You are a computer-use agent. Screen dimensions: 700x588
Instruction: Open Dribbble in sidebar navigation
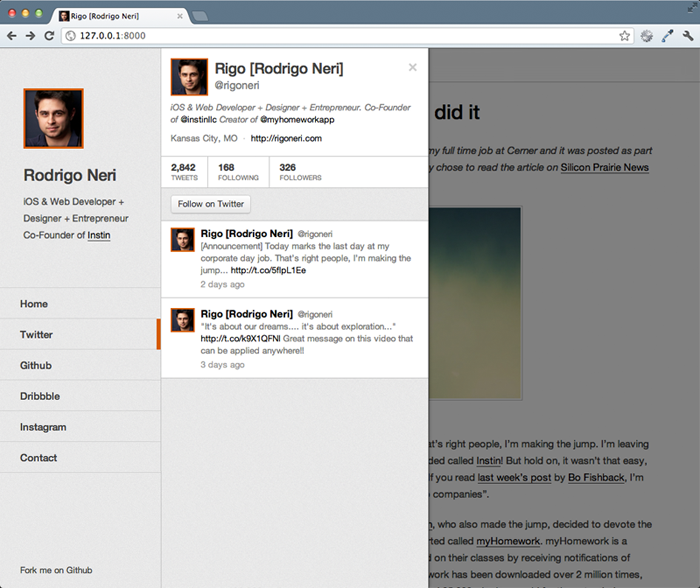(x=80, y=396)
